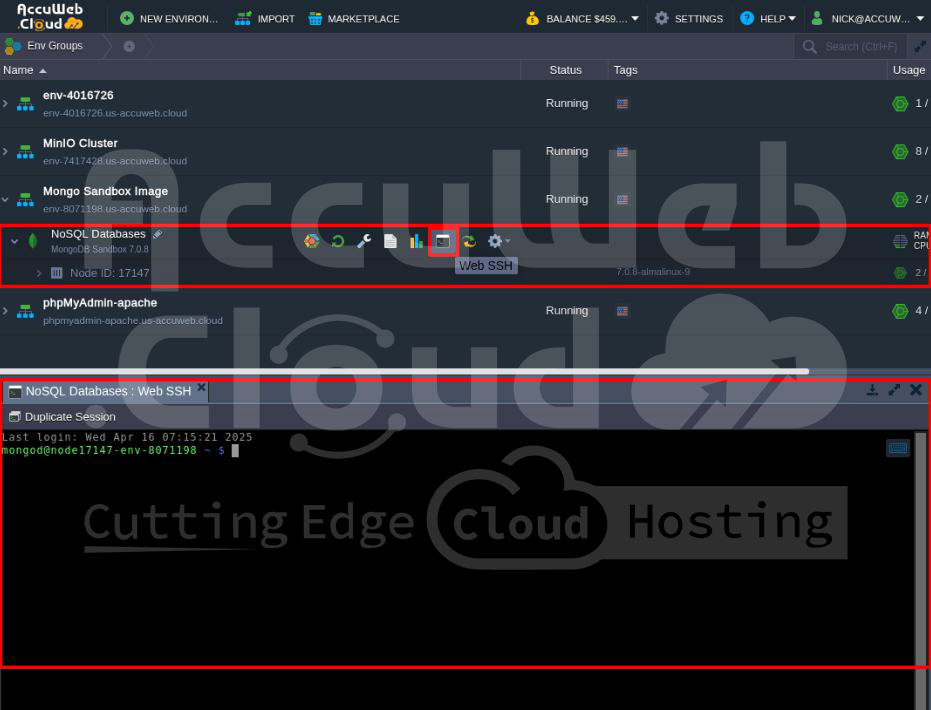The height and width of the screenshot is (710, 931).
Task: Launch the Web SSH terminal icon
Action: [x=443, y=240]
